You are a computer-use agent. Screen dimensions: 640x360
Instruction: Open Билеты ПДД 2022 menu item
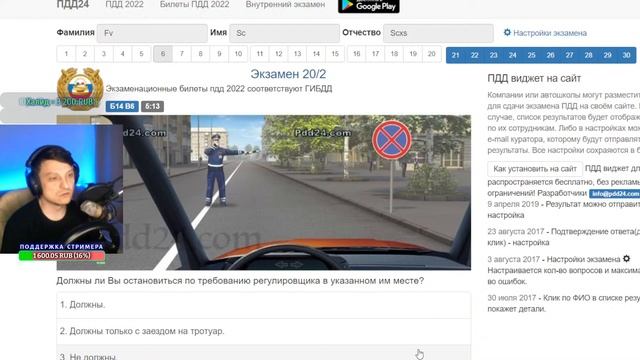point(194,4)
